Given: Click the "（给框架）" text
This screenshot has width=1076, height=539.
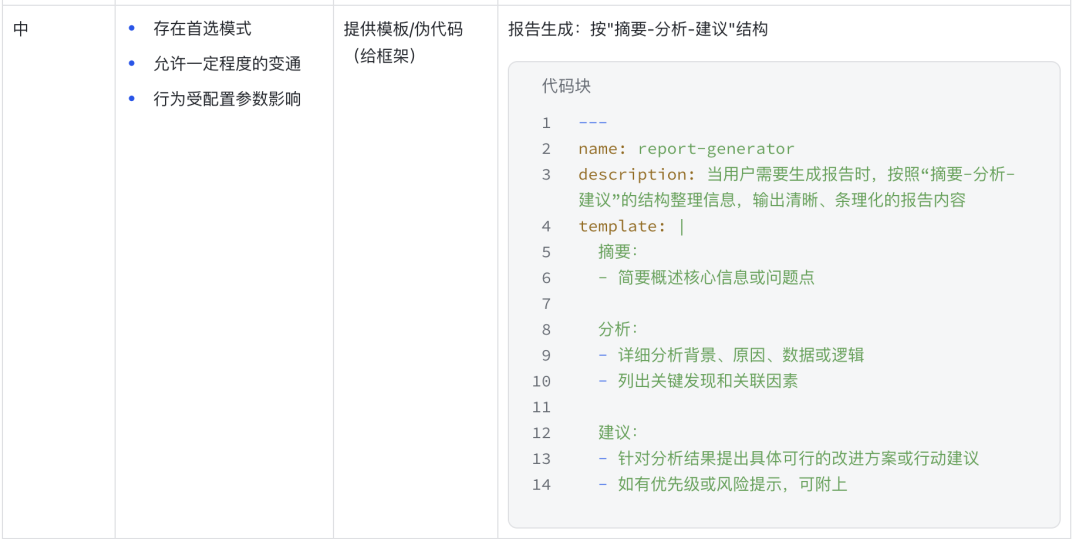Looking at the screenshot, I should pos(384,56).
